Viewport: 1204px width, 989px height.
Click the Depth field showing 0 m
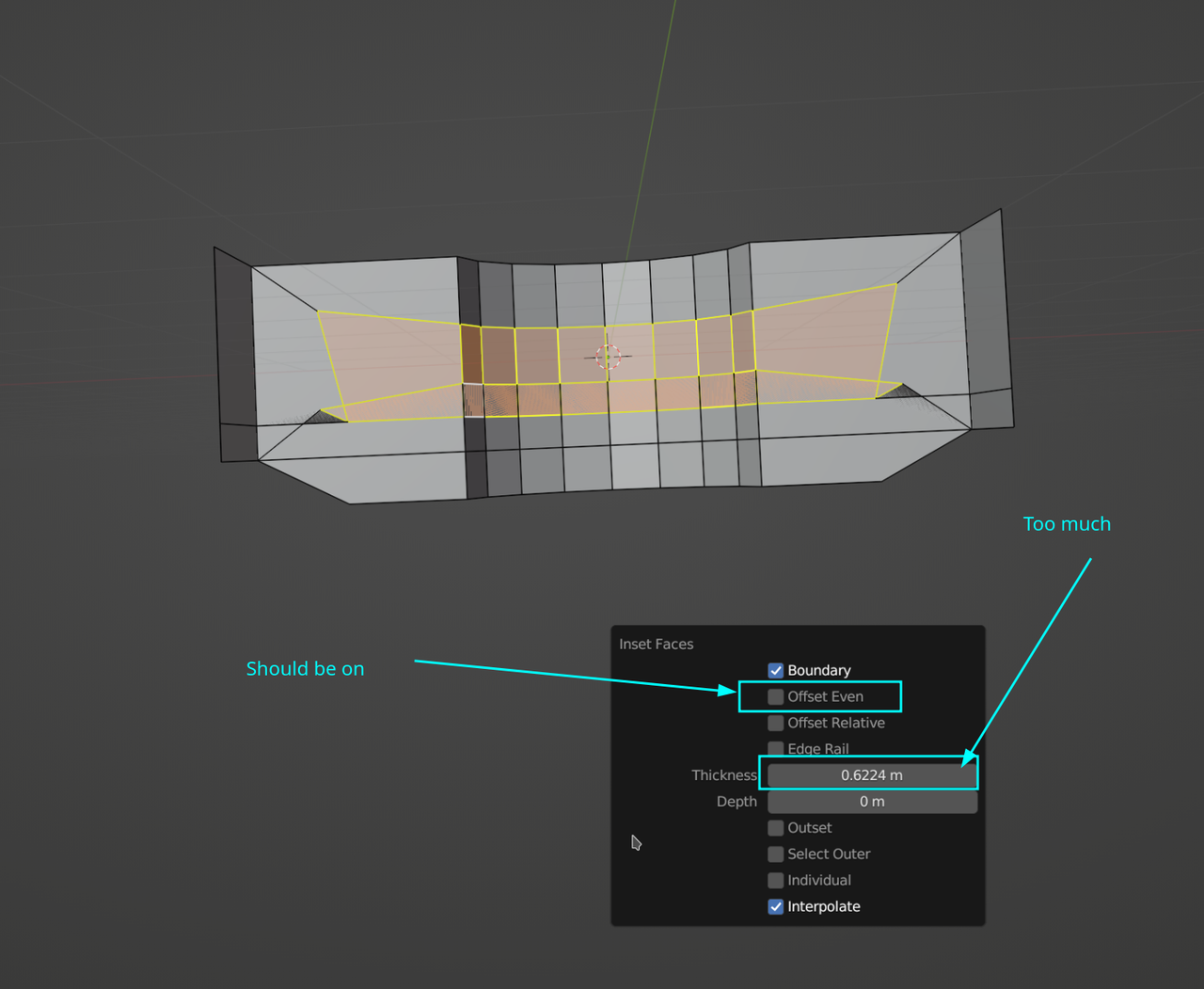pyautogui.click(x=872, y=802)
